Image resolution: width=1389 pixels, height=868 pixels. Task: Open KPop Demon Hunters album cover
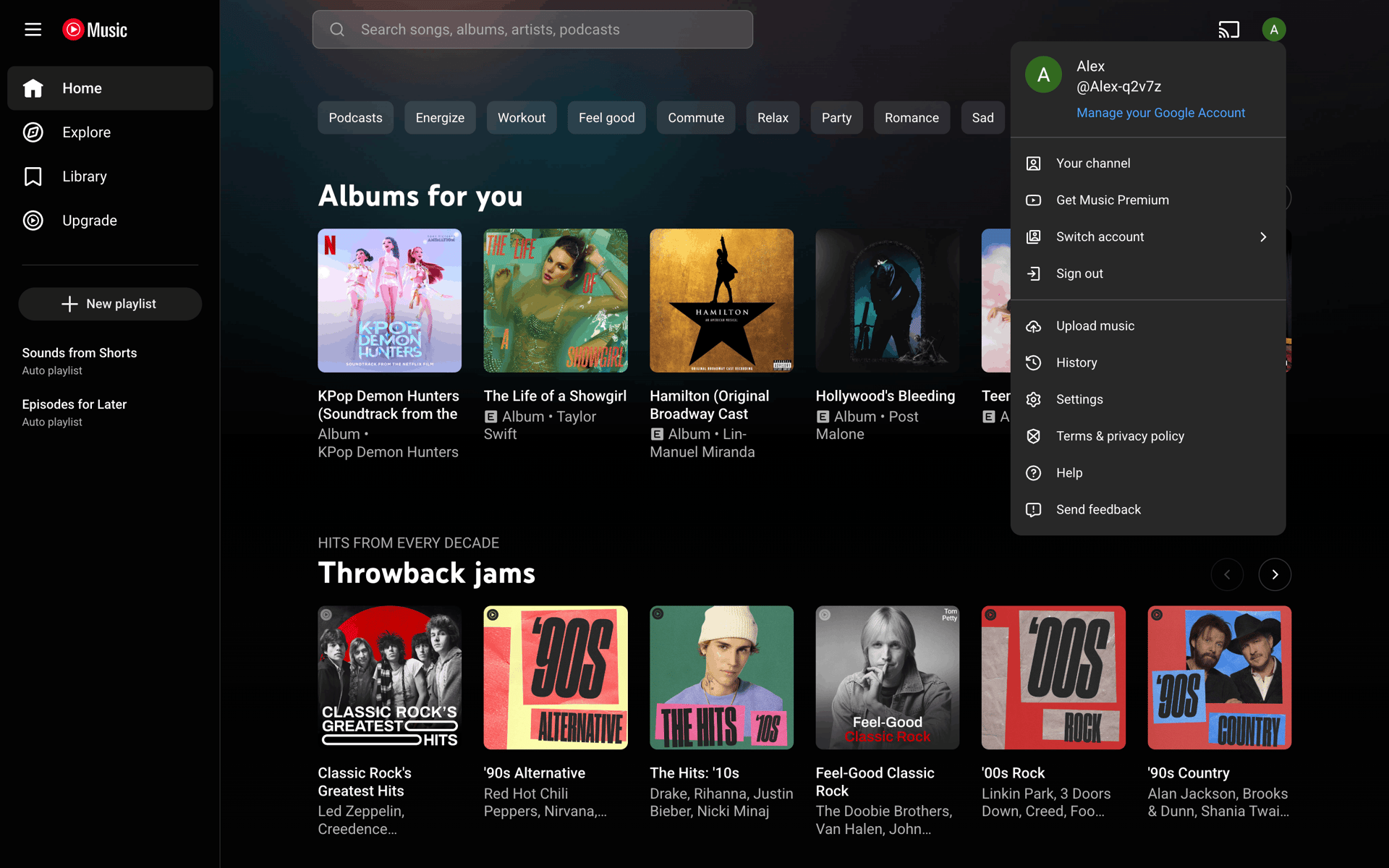(x=389, y=301)
